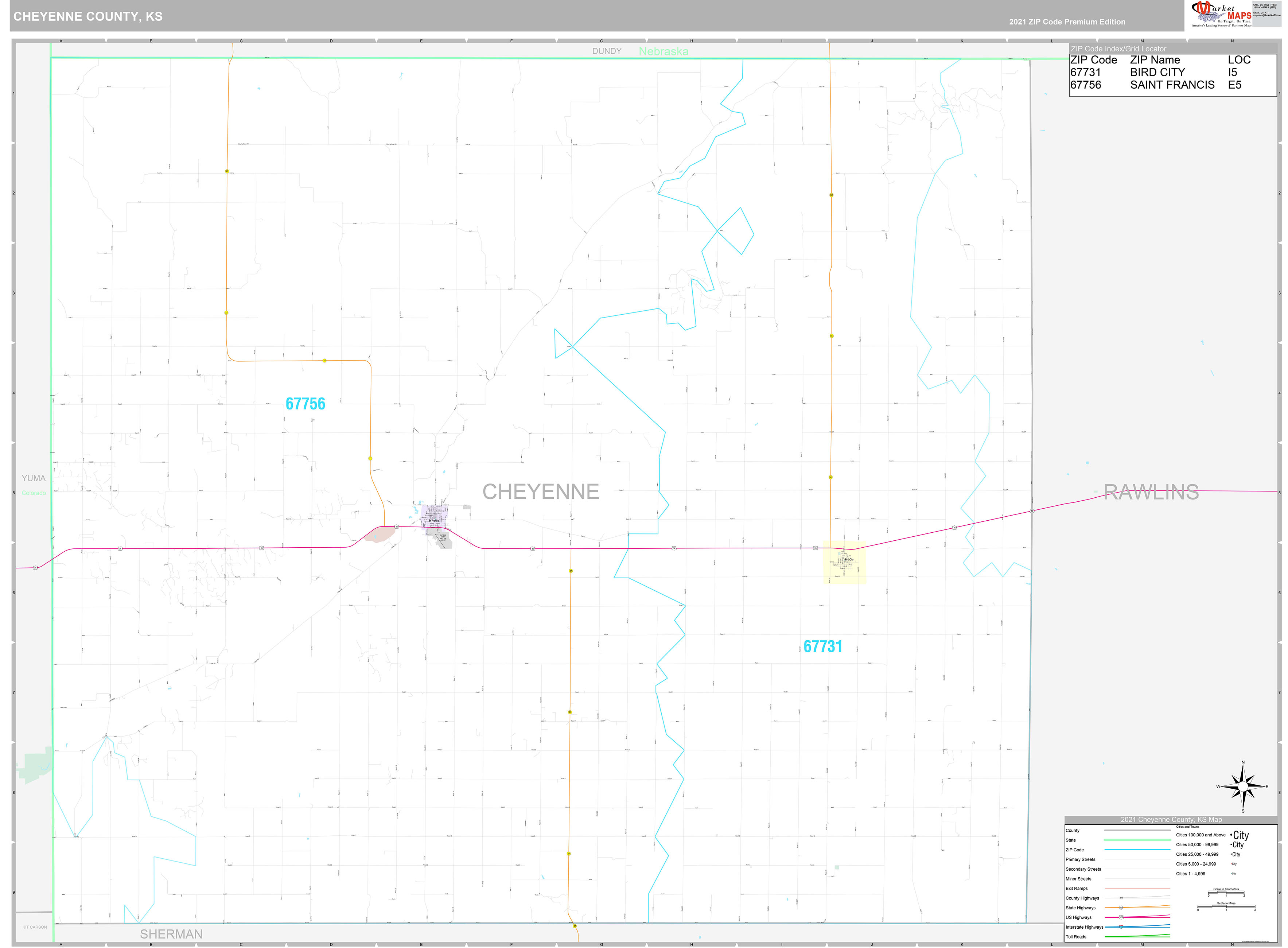Viewport: 1288px width, 948px height.
Task: Click the Scale in Miles bar
Action: pos(1226,907)
